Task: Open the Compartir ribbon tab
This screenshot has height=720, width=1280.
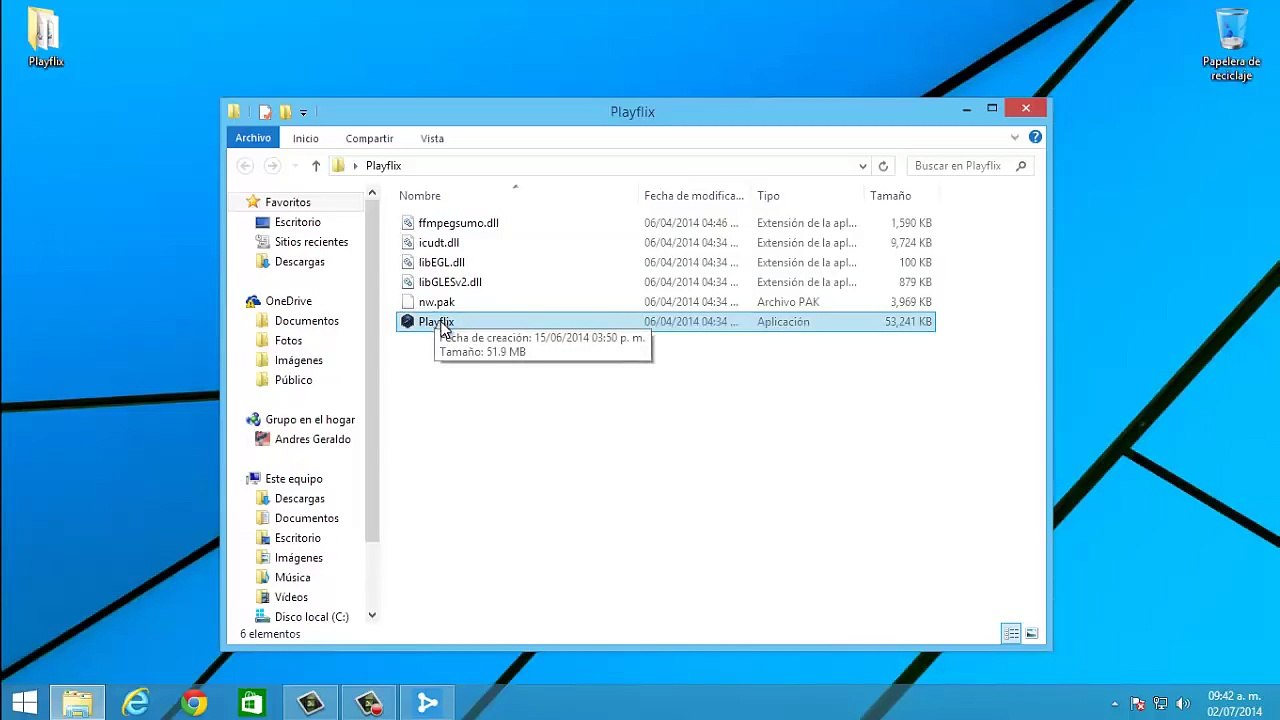Action: (x=369, y=138)
